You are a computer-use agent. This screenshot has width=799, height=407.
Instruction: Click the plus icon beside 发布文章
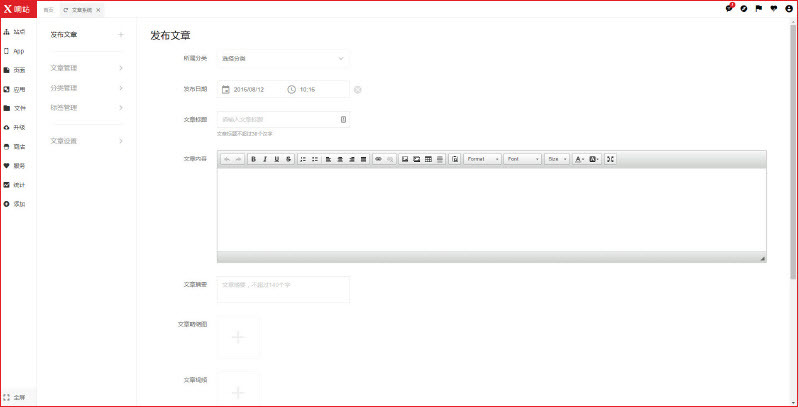pyautogui.click(x=121, y=35)
